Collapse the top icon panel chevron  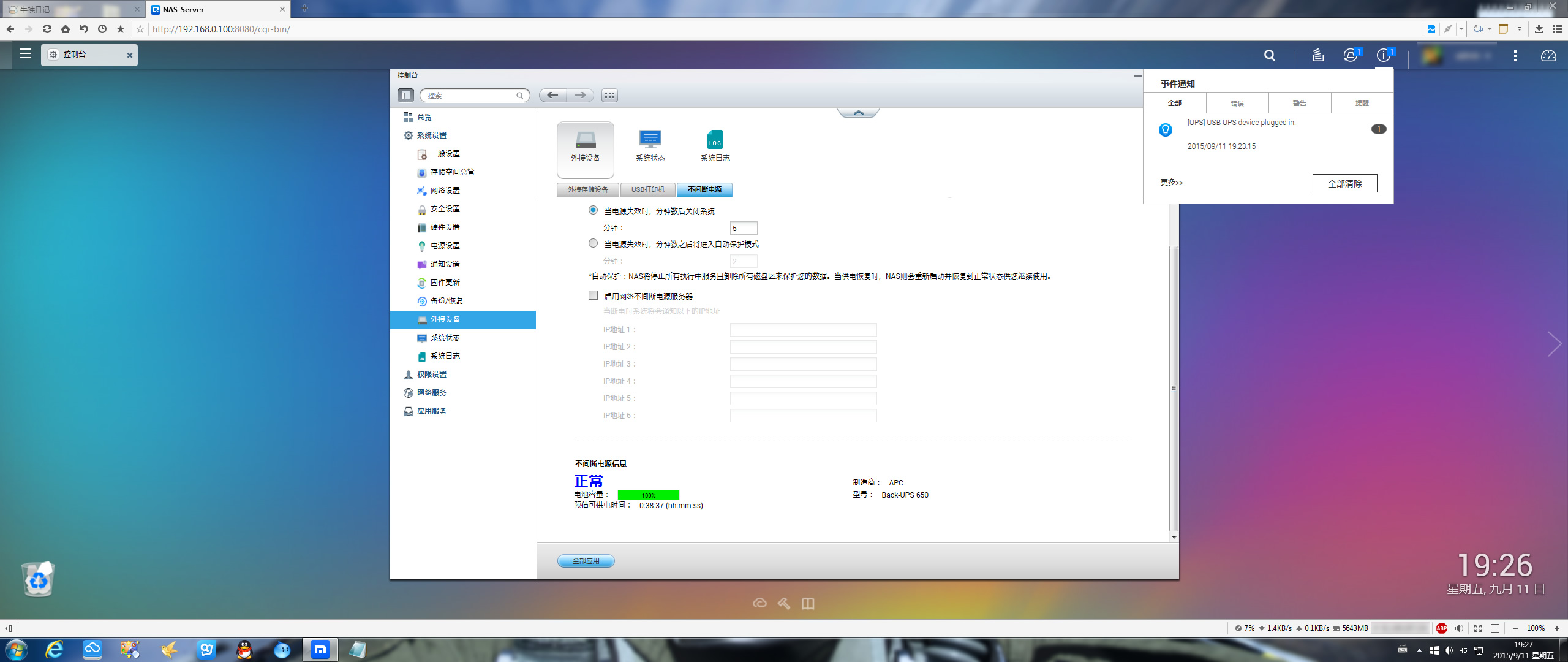[858, 113]
